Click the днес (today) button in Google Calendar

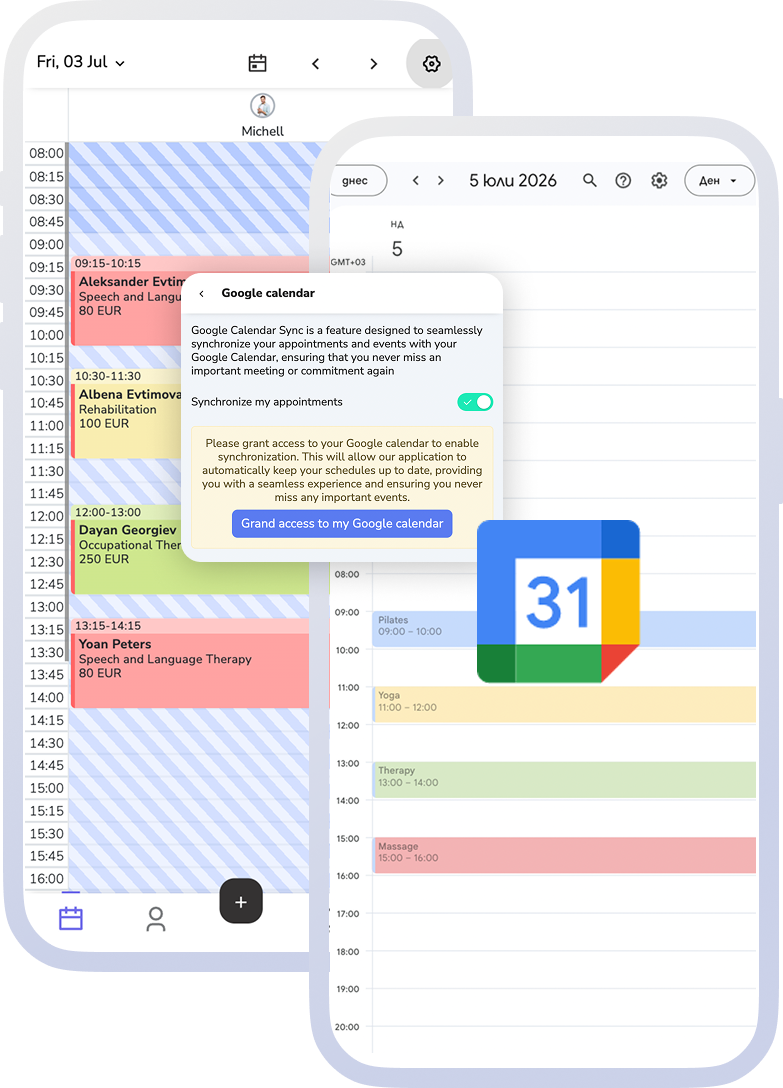pos(357,180)
